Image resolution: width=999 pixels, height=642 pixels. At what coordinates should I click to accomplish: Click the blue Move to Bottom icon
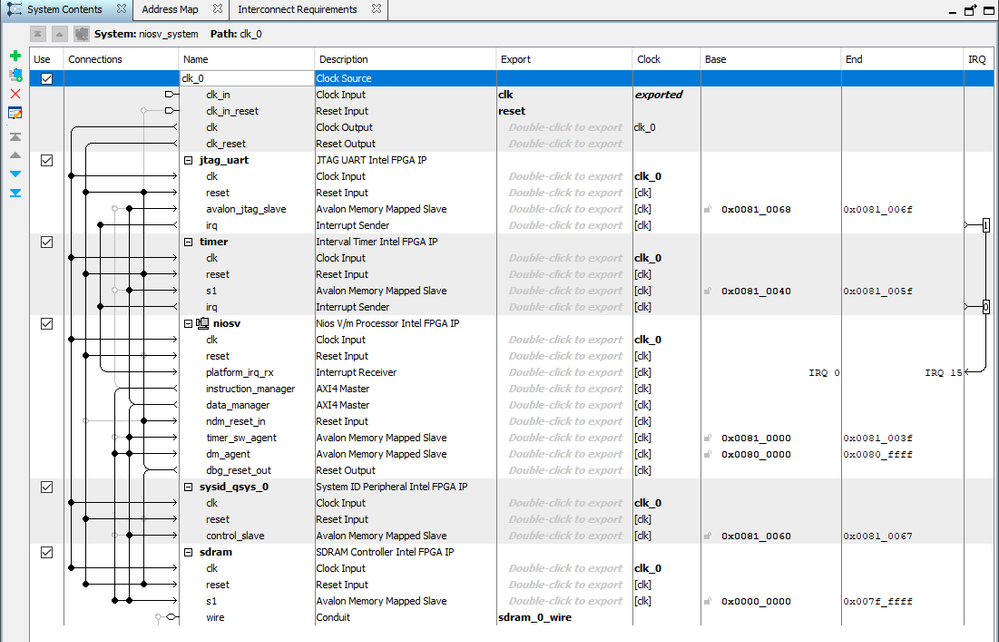(15, 192)
